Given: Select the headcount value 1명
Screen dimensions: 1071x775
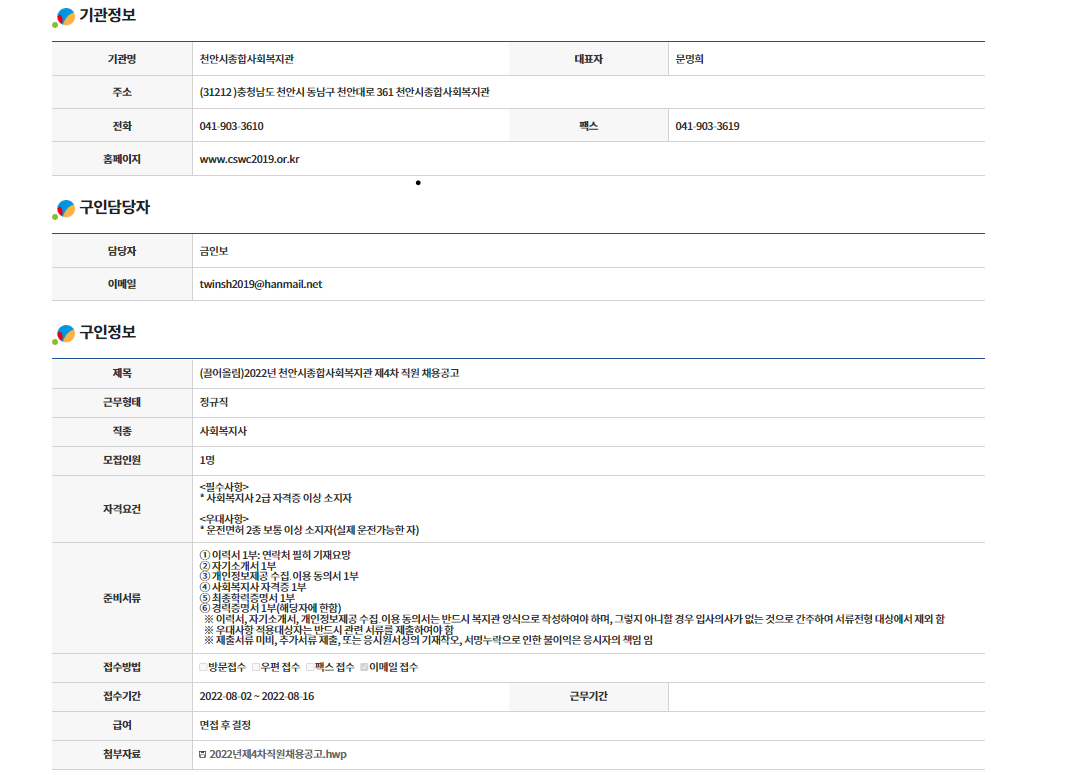Looking at the screenshot, I should click(x=207, y=460).
